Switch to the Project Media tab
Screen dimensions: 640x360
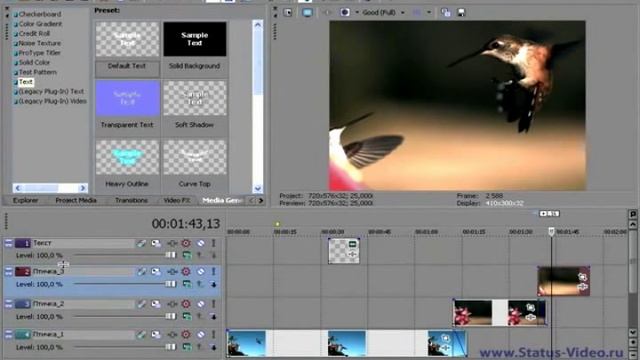(x=76, y=200)
